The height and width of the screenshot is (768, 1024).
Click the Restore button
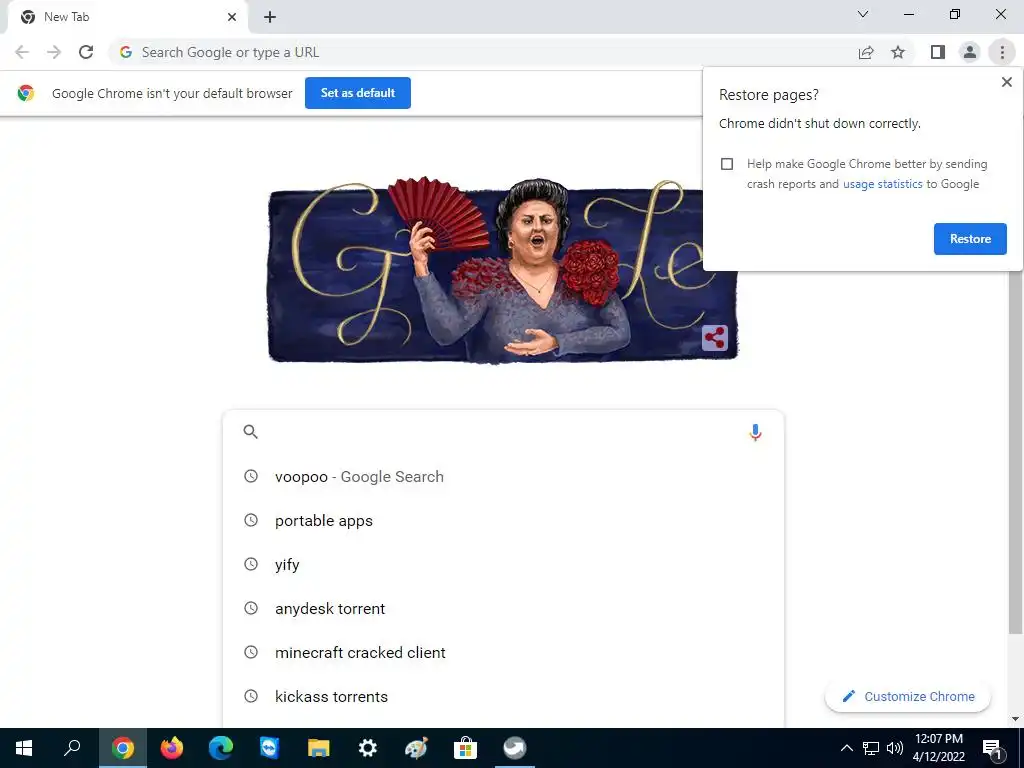click(x=970, y=239)
